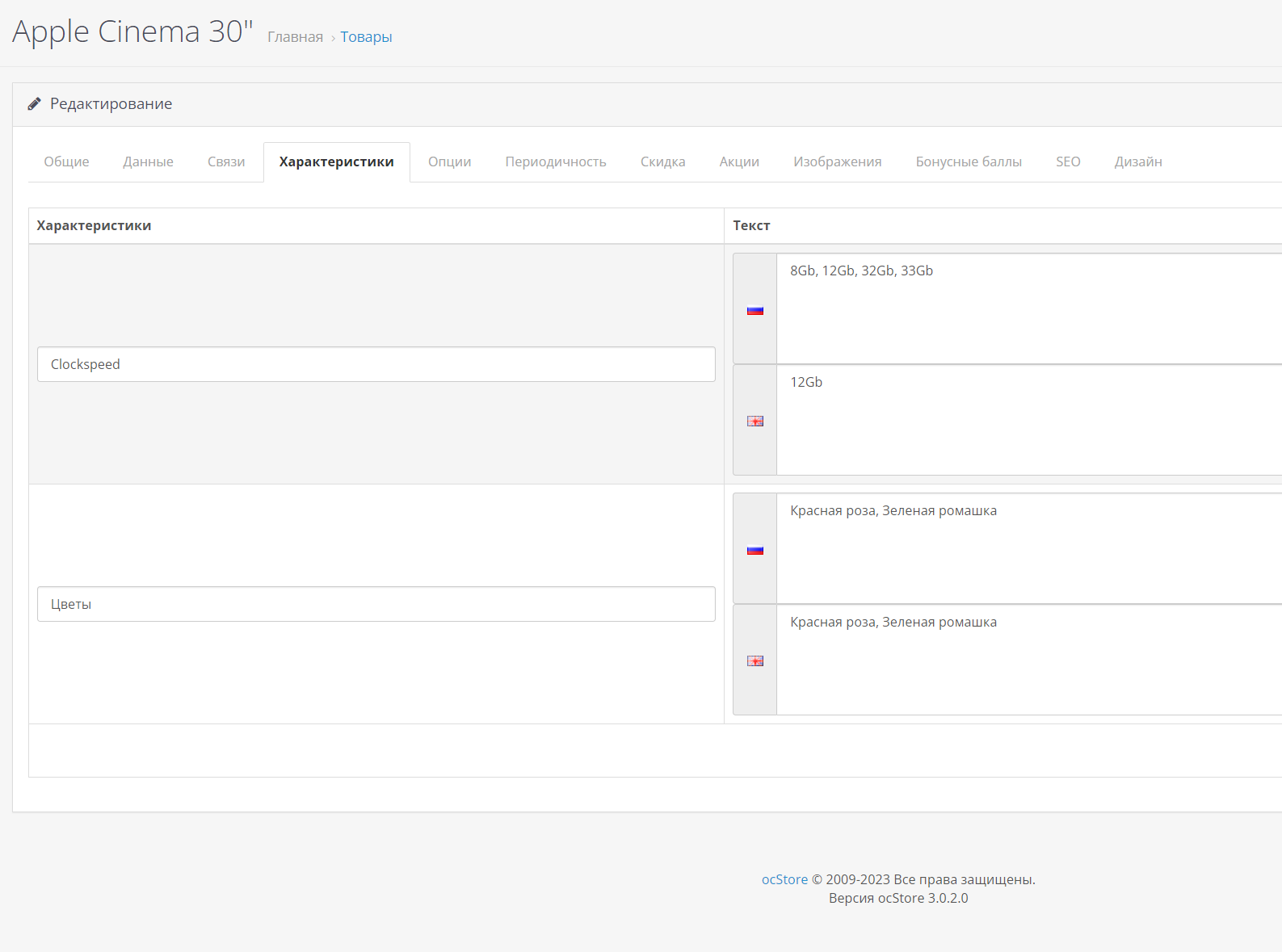The image size is (1282, 952).
Task: Click the pencil icon next to Редактирование
Action: pos(34,104)
